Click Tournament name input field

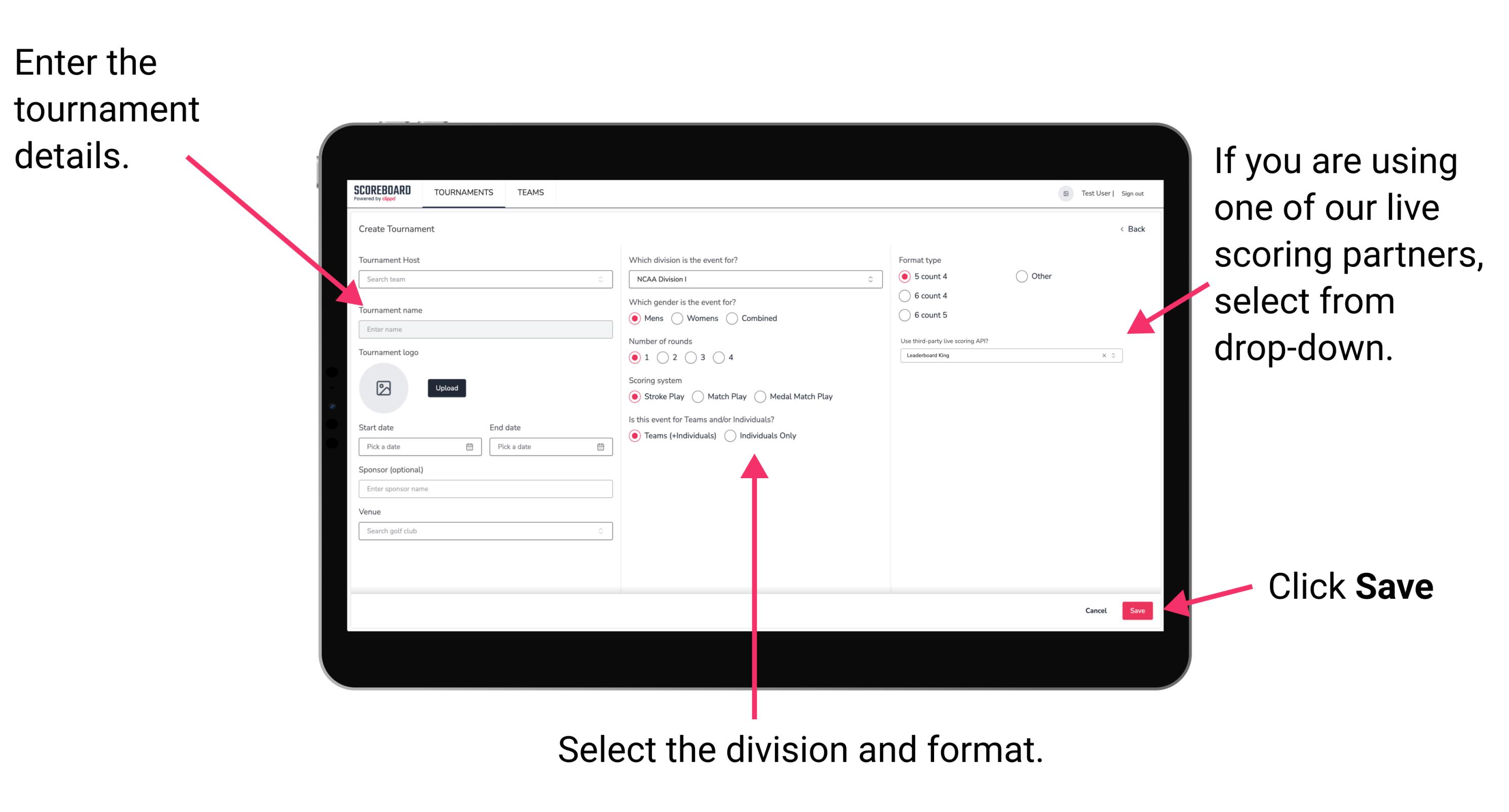coord(485,330)
